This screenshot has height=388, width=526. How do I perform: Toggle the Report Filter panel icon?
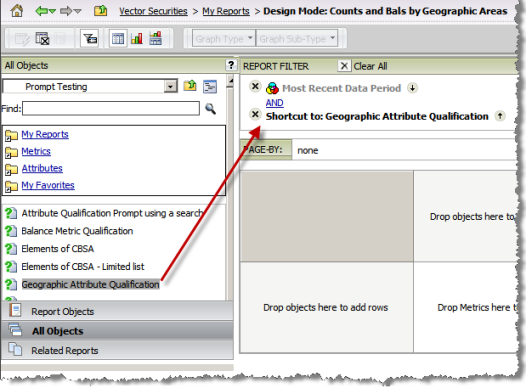pyautogui.click(x=90, y=39)
